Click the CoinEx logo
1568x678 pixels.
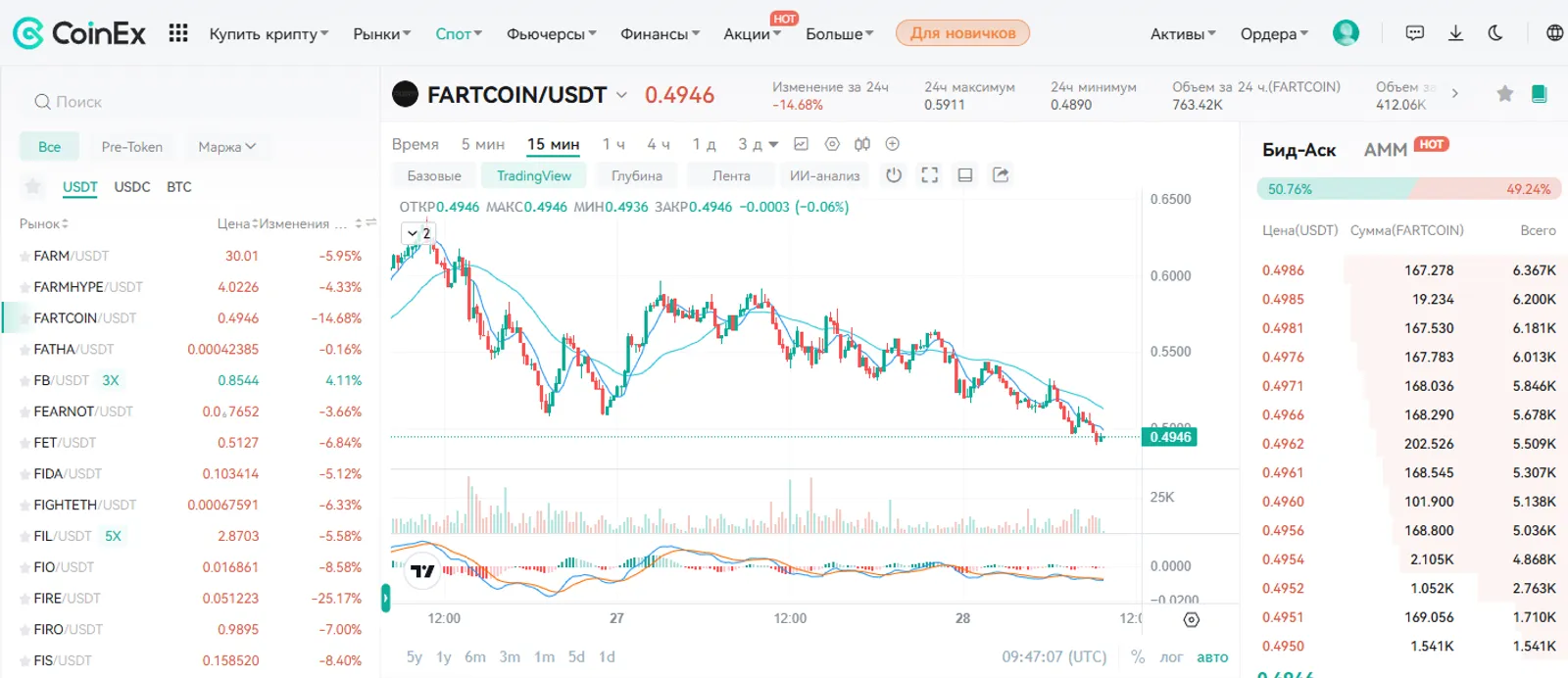[78, 33]
